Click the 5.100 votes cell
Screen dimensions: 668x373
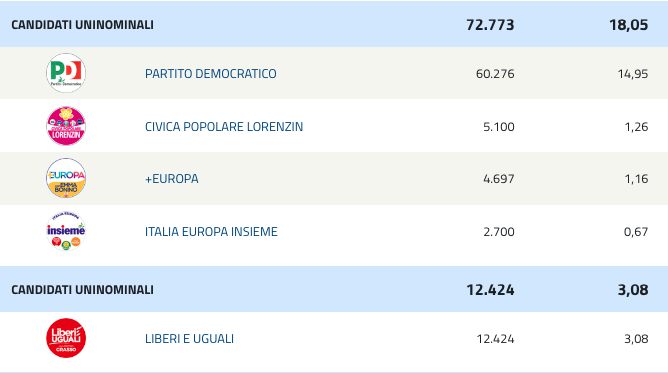click(x=498, y=126)
